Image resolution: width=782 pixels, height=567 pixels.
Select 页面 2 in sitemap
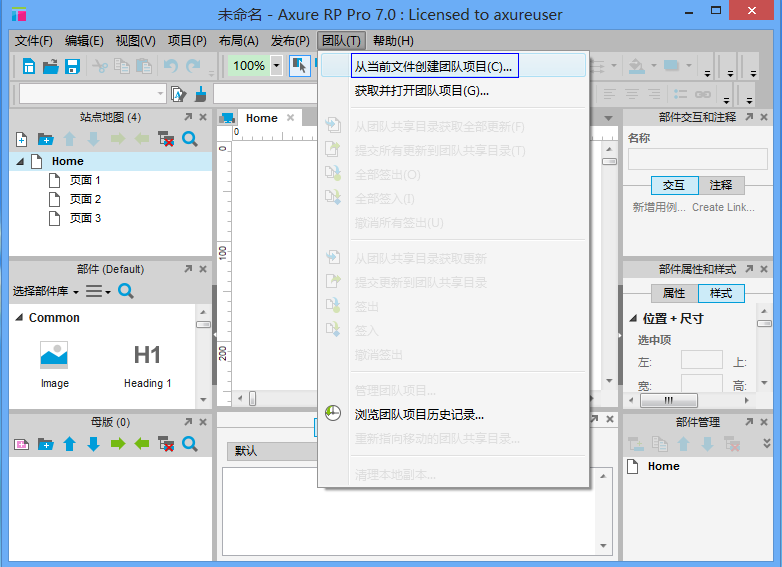coord(85,199)
